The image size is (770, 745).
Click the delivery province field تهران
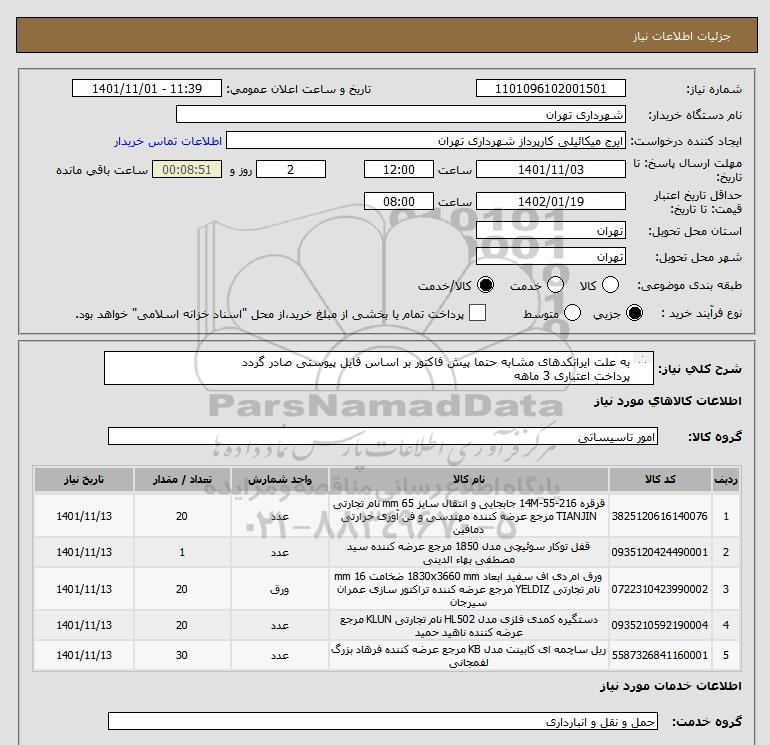(x=550, y=230)
